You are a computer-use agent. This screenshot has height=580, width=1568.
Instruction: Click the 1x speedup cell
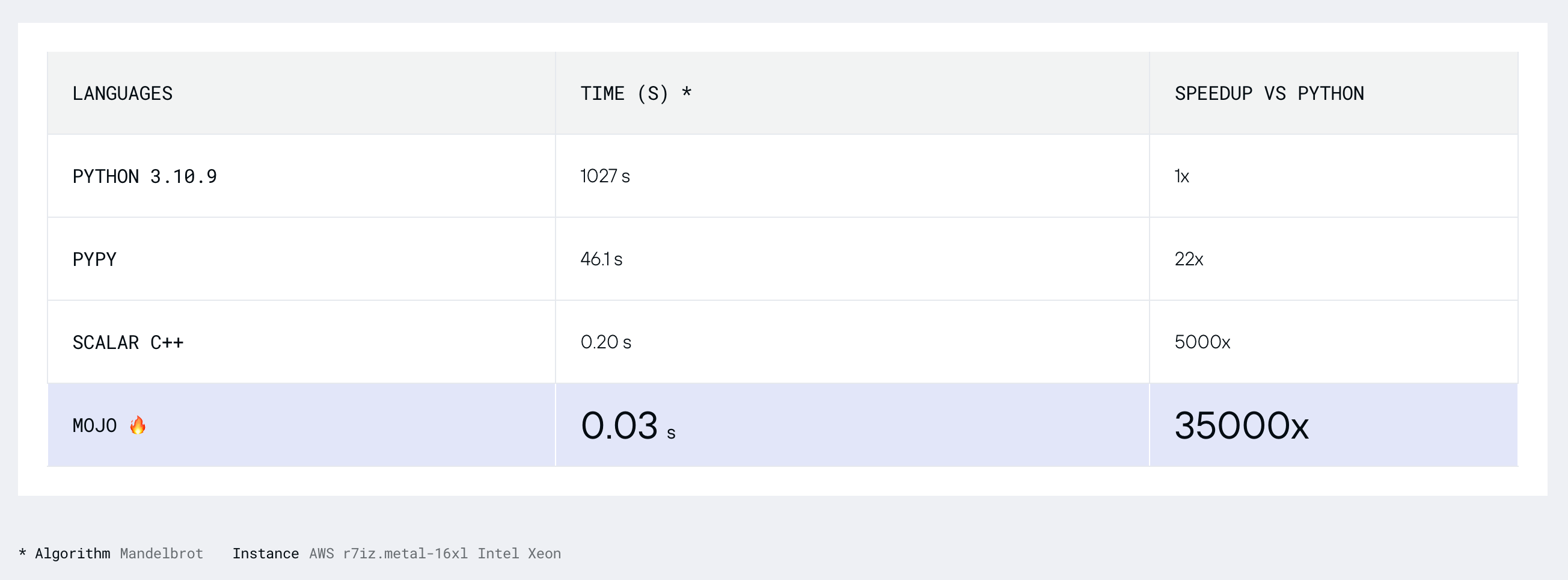(1181, 177)
